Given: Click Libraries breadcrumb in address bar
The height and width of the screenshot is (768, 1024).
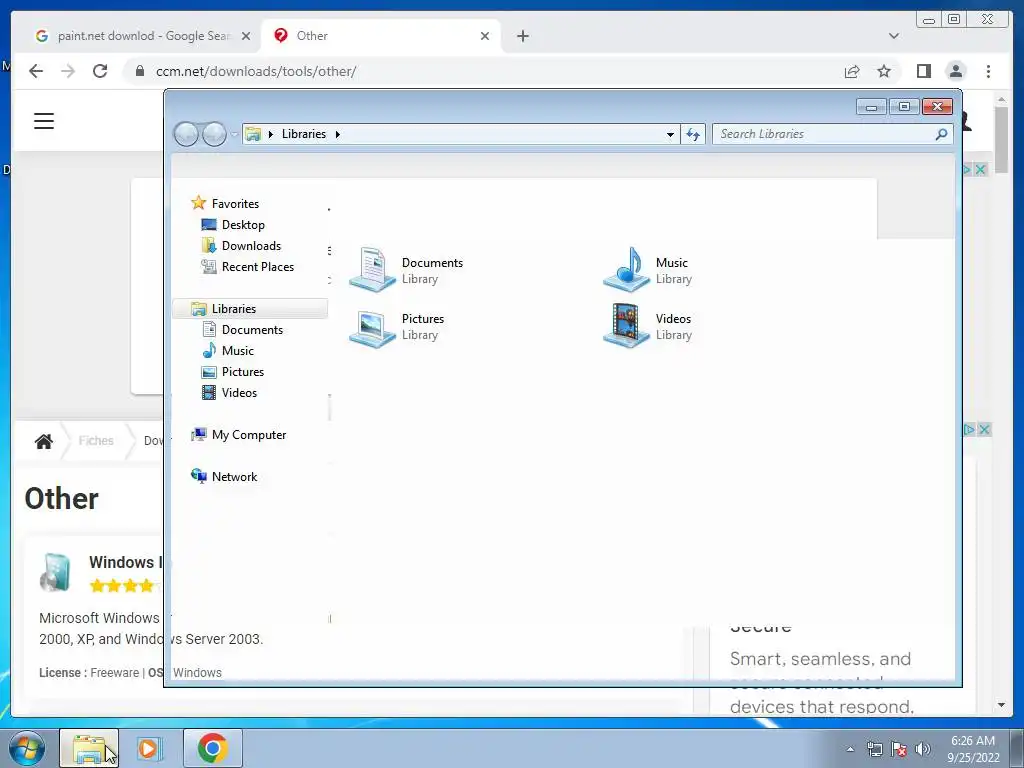Looking at the screenshot, I should coord(304,134).
